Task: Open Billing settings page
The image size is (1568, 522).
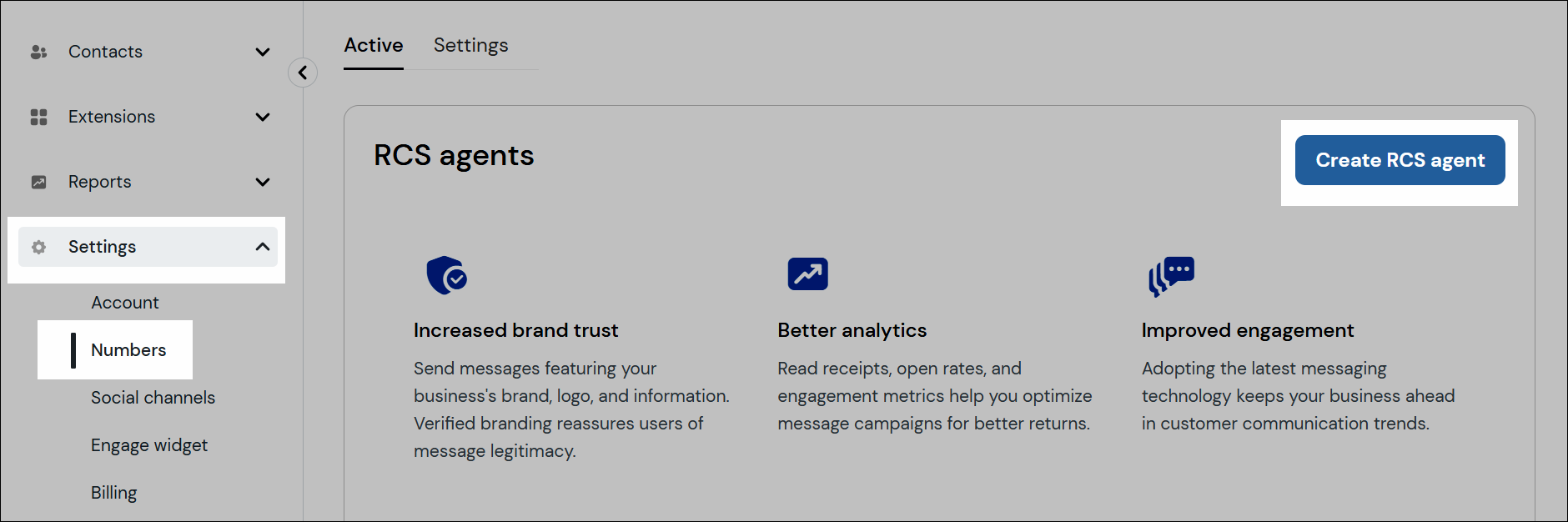Action: [x=114, y=493]
